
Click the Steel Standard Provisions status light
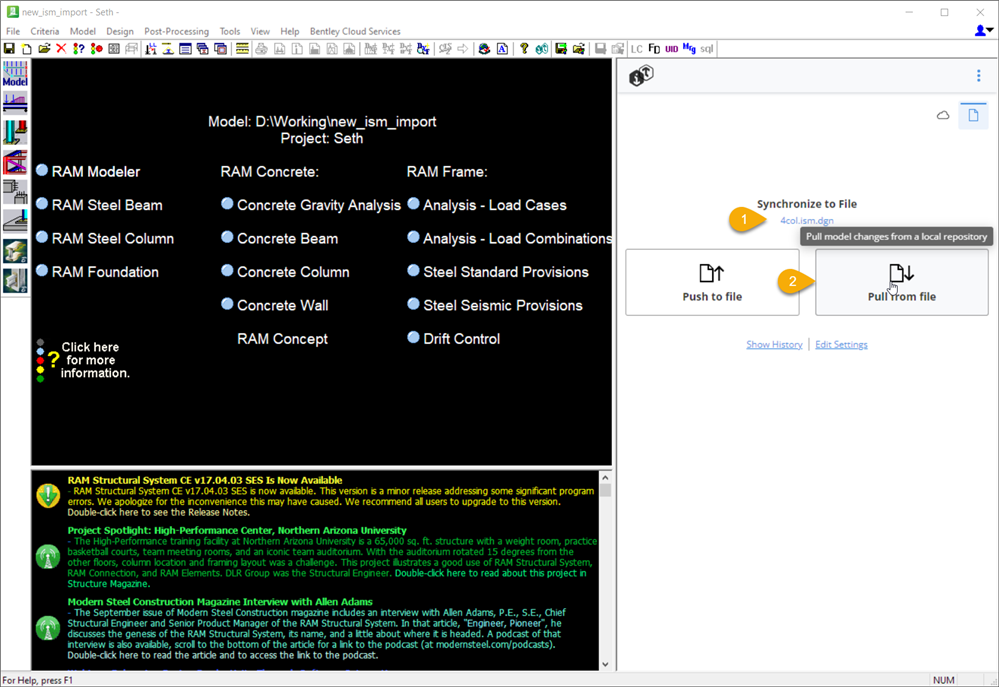tap(413, 271)
